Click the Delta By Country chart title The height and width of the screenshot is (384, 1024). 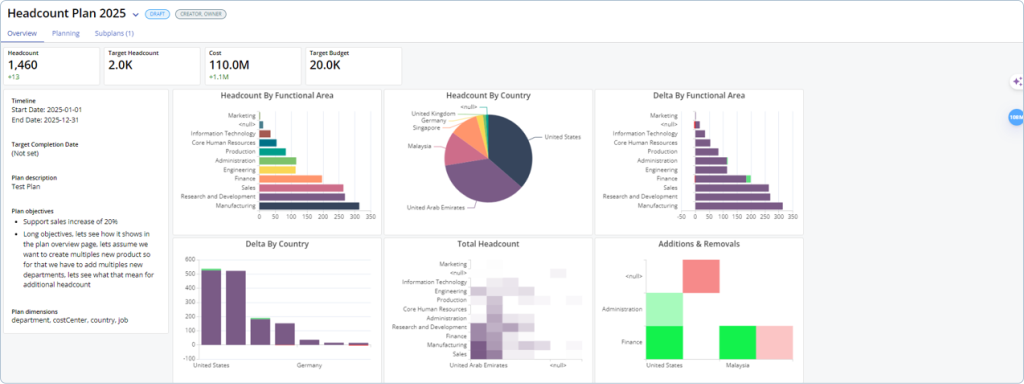coord(277,244)
